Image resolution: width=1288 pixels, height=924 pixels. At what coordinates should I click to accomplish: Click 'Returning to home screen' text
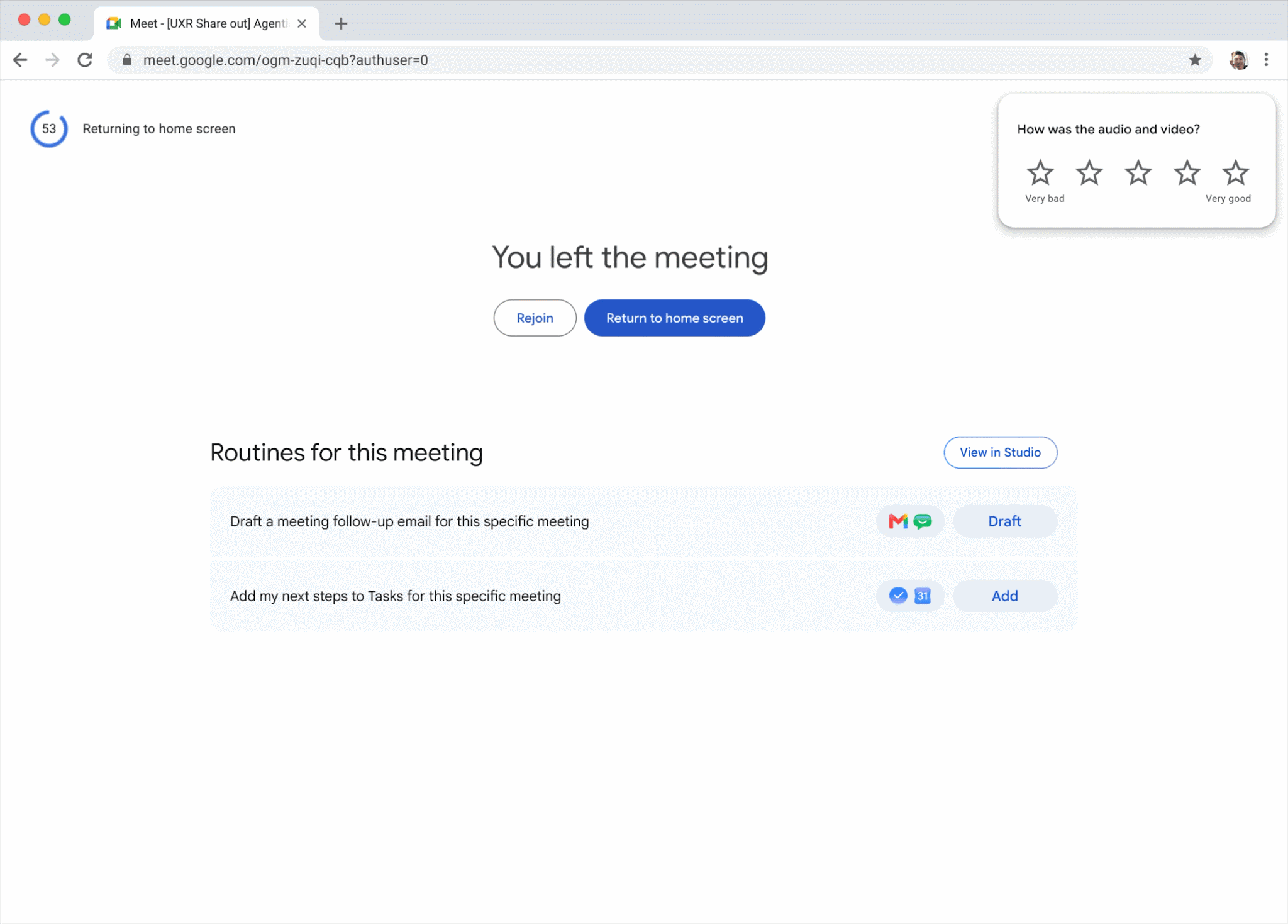(x=159, y=128)
